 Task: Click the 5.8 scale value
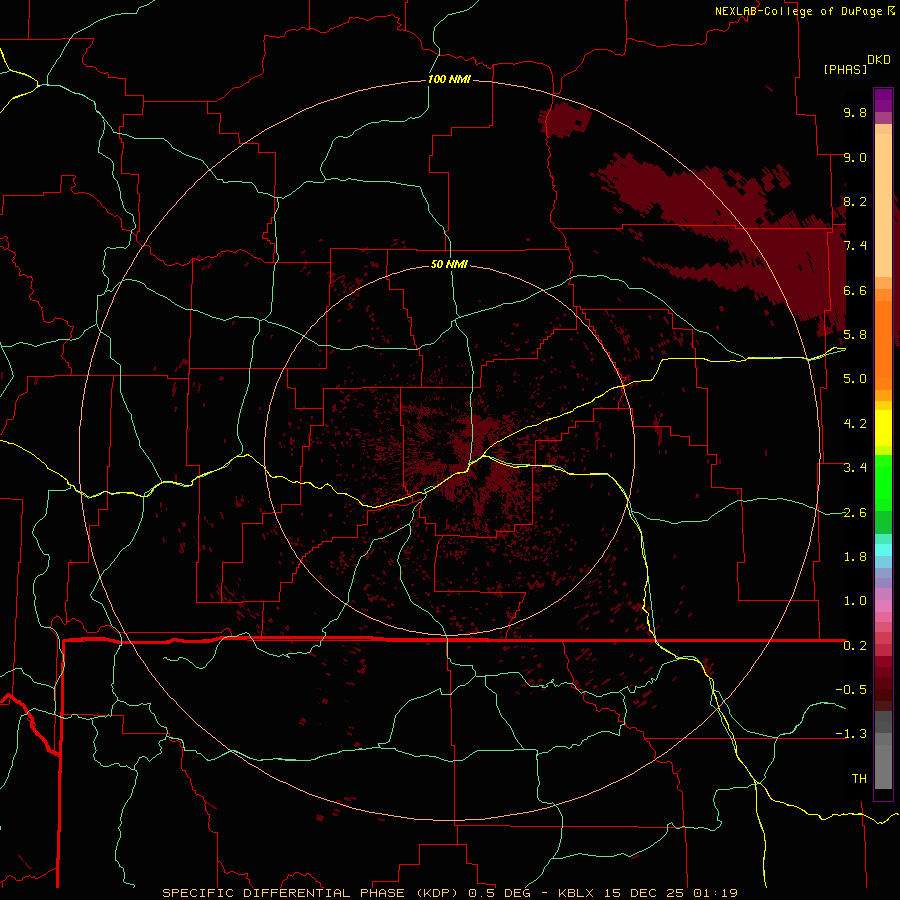(855, 335)
